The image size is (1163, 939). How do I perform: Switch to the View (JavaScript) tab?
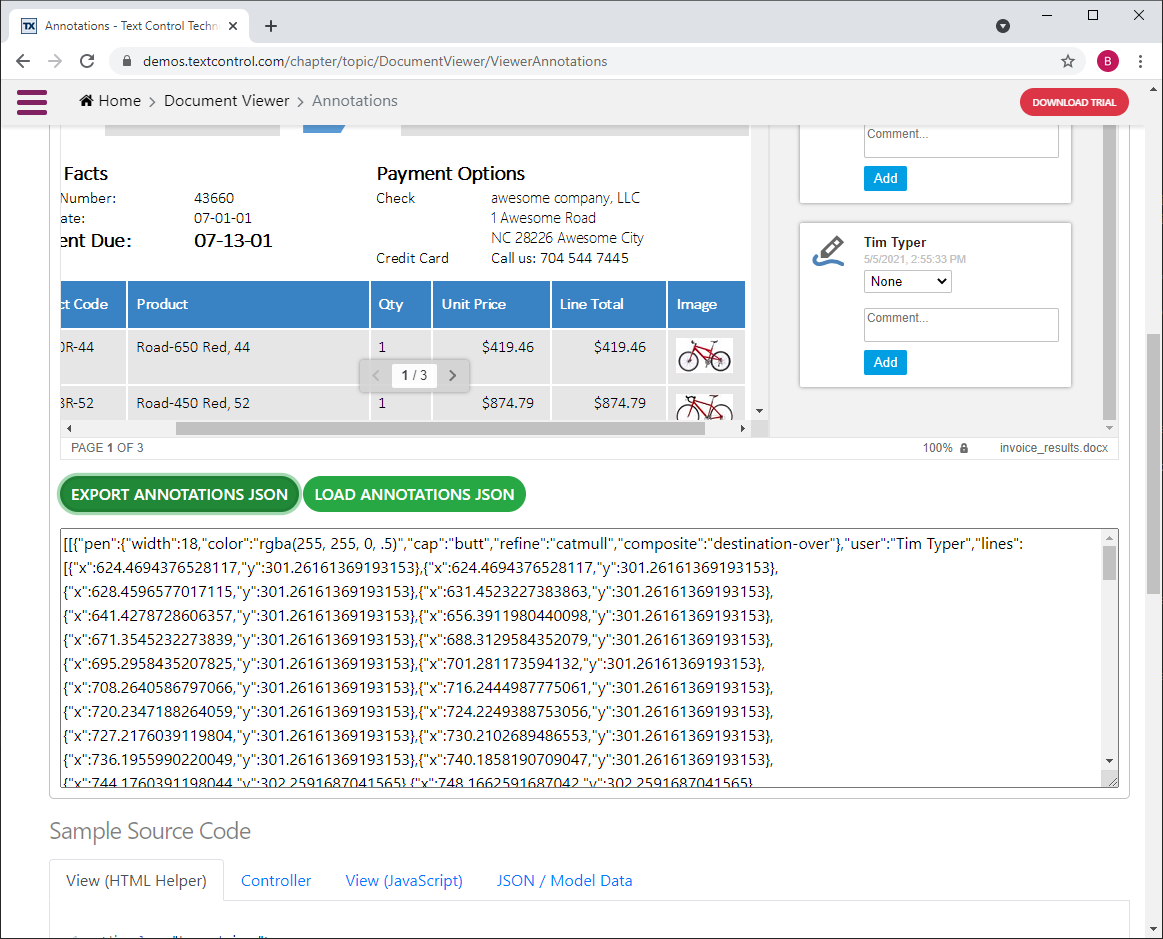pos(403,880)
